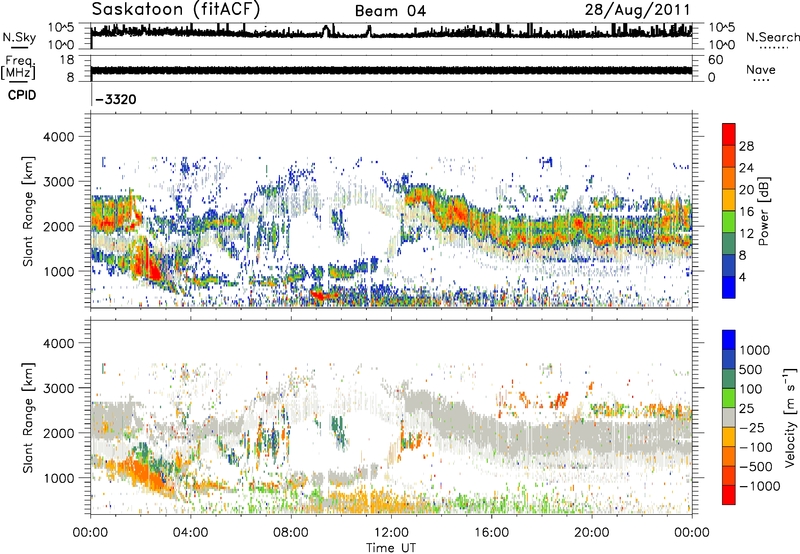The width and height of the screenshot is (800, 554).
Task: Click the N.Sky legend label
Action: tap(19, 37)
